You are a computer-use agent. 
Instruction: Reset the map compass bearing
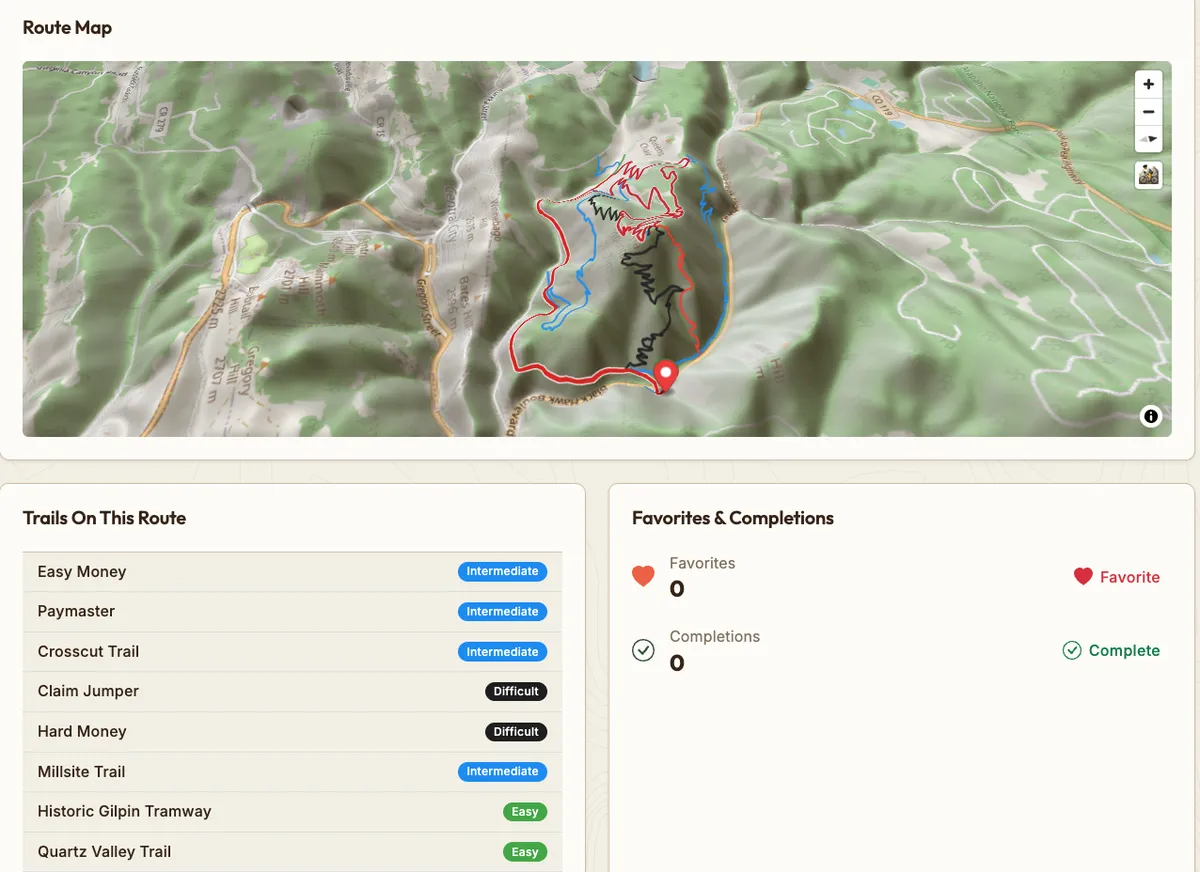(x=1149, y=140)
